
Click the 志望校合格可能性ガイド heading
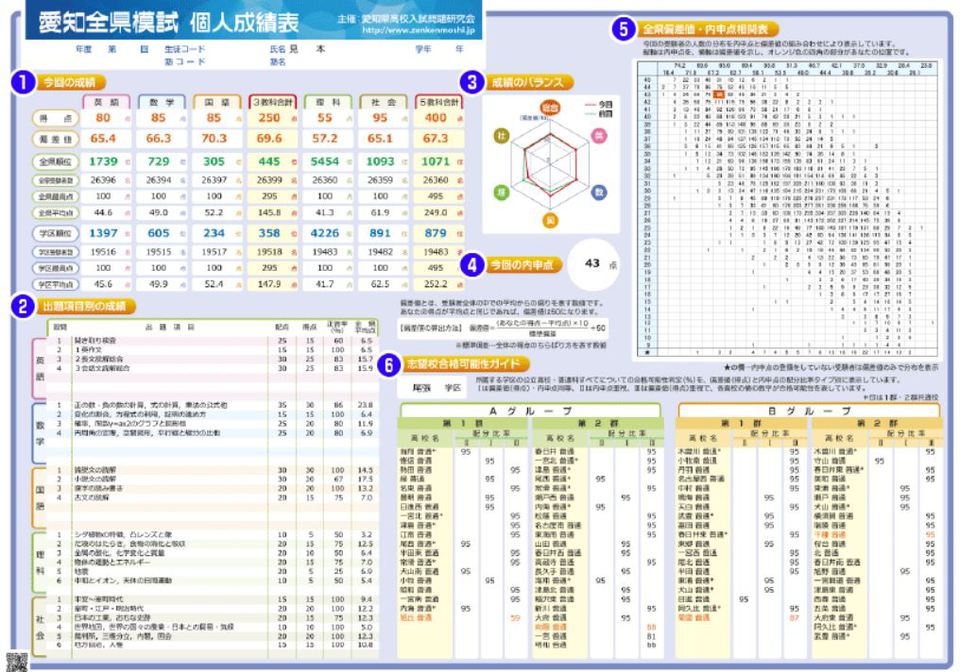click(465, 365)
